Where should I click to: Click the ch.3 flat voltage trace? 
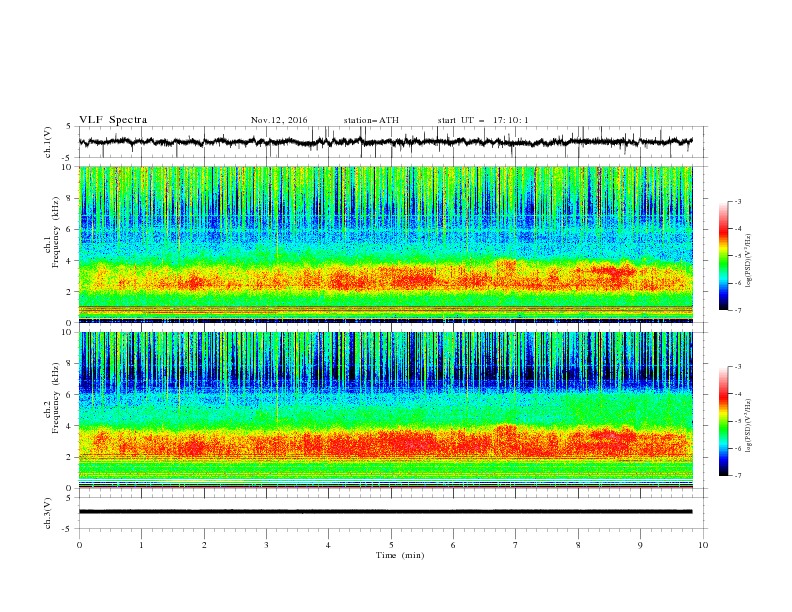[x=385, y=512]
